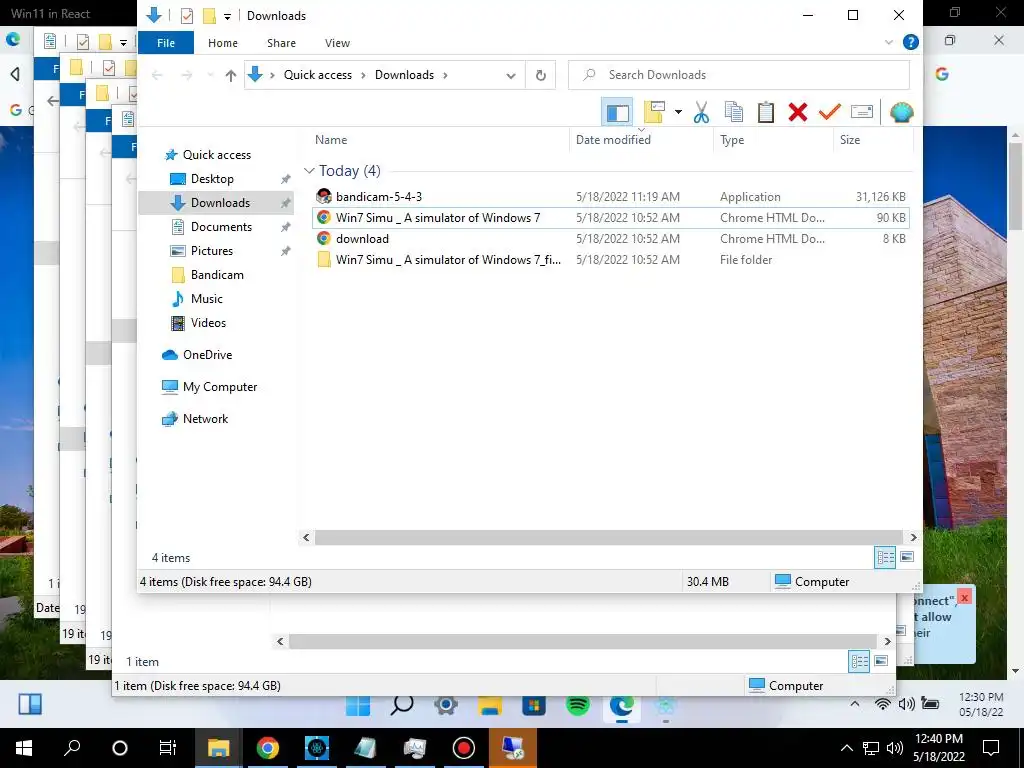
Task: Open Videos in navigation pane
Action: tap(208, 323)
